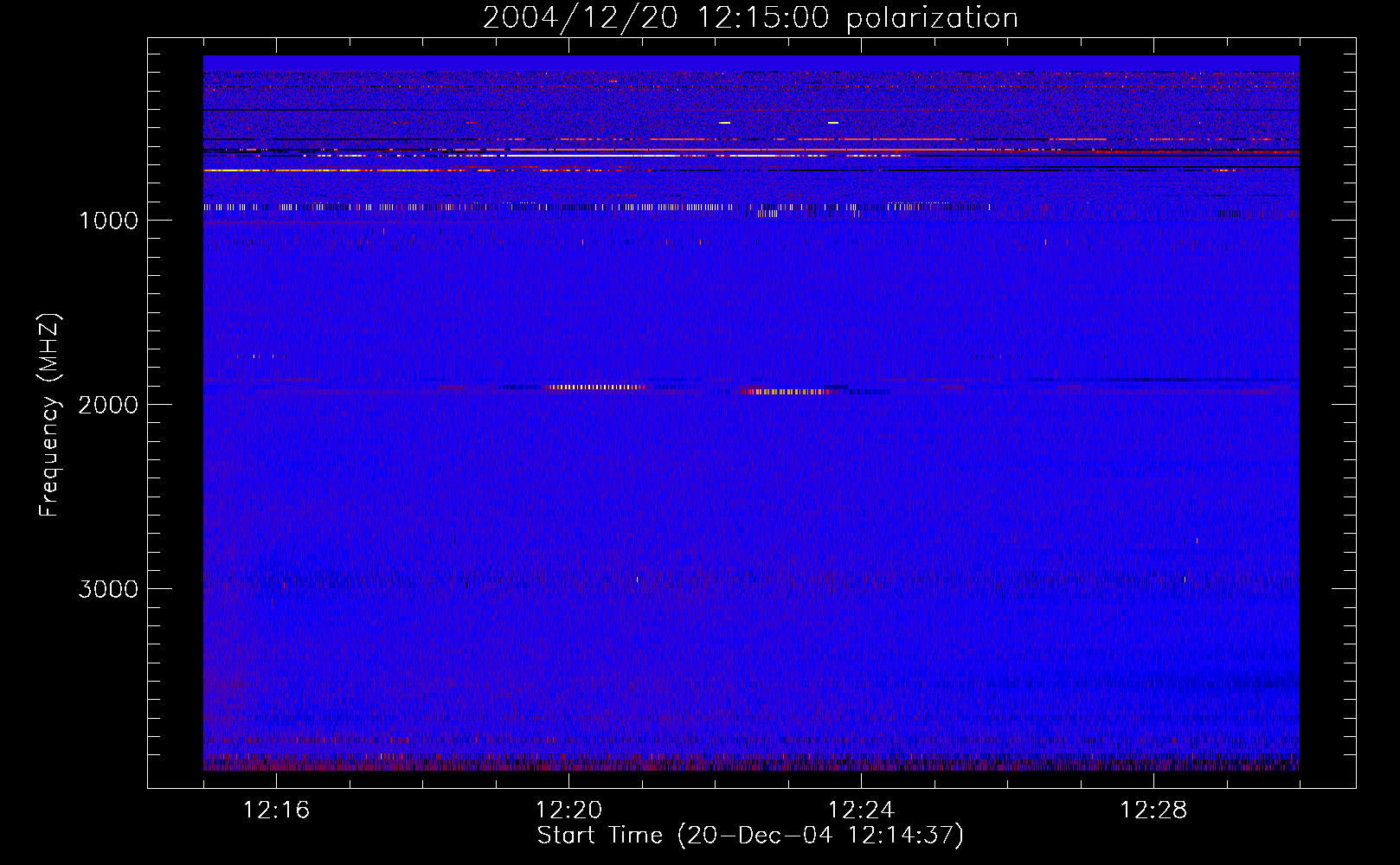Click the 12:24 time tick label
The image size is (1400, 865).
[861, 811]
